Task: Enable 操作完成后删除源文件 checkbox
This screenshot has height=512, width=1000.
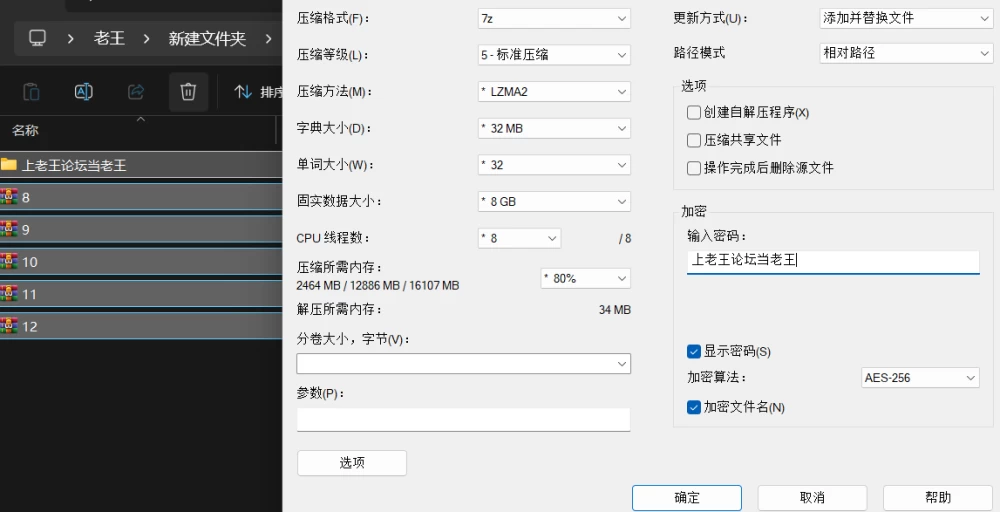Action: [694, 168]
